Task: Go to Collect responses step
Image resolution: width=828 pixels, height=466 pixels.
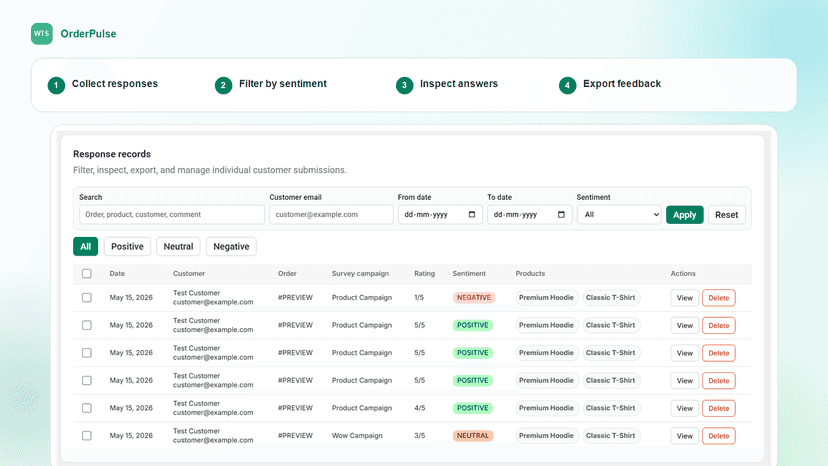Action: [x=103, y=85]
